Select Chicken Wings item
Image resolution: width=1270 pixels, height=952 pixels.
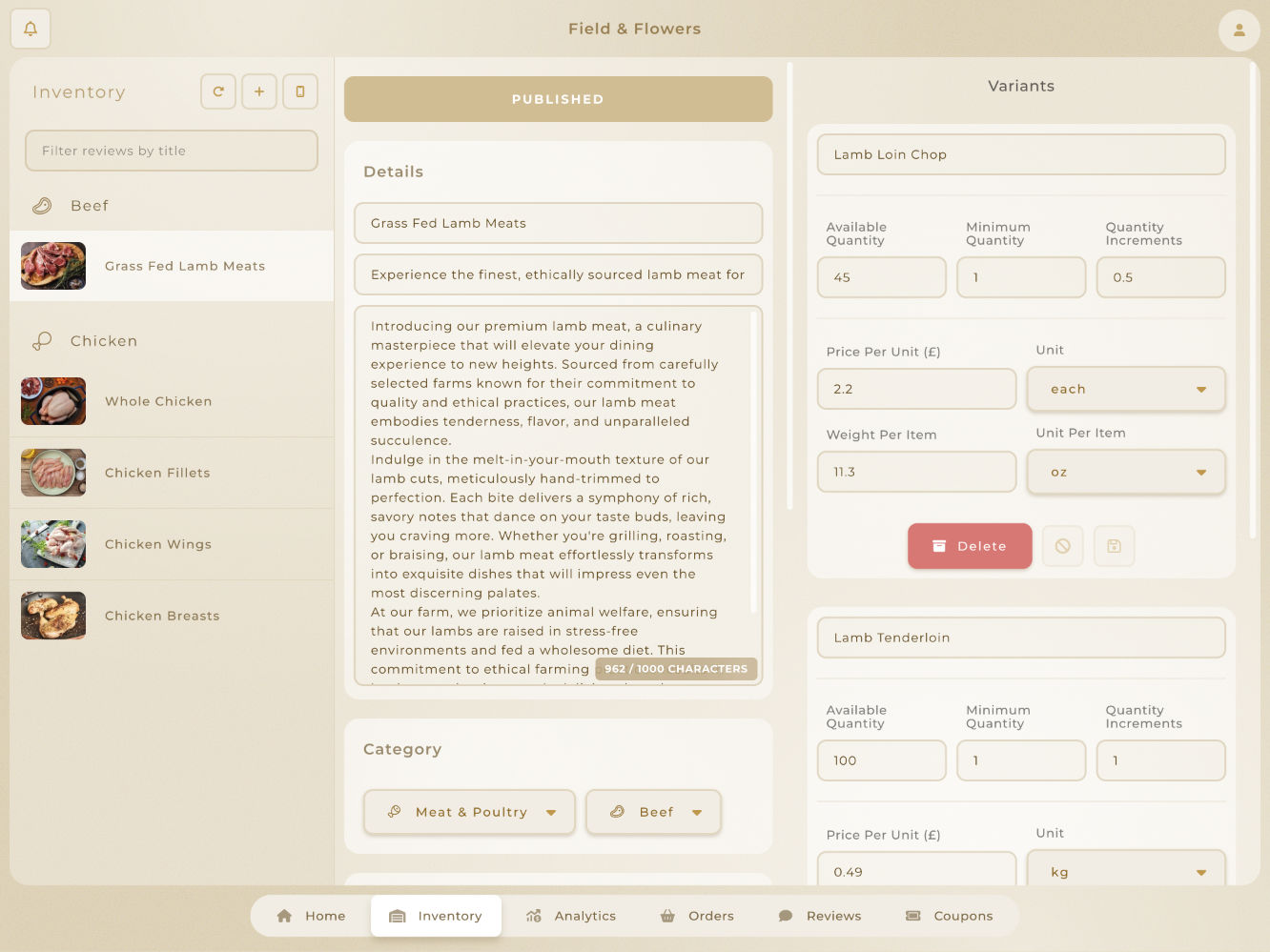click(x=172, y=544)
